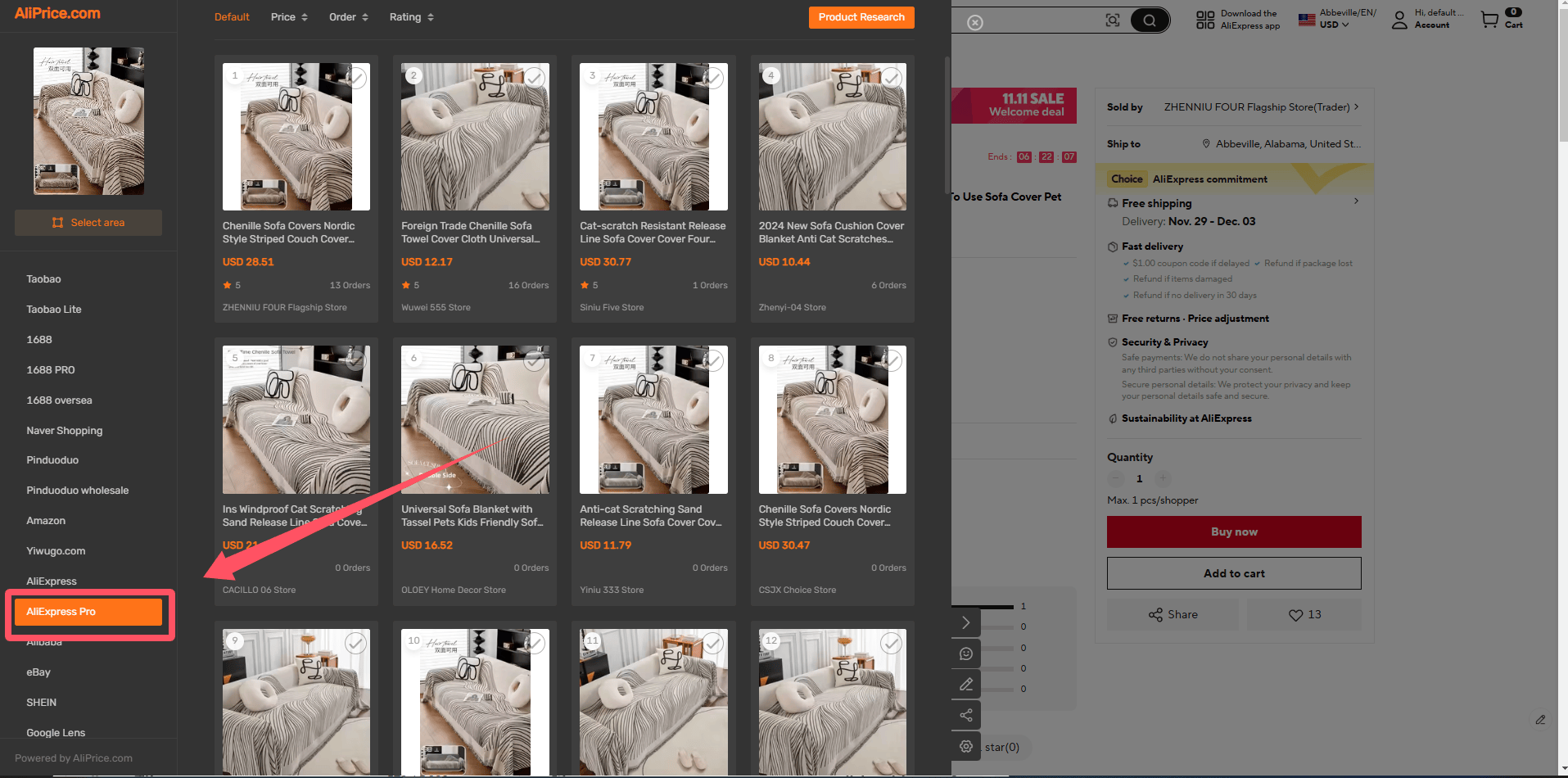Click the settings gear in floating sidebar
The height and width of the screenshot is (778, 1568).
coord(966,746)
